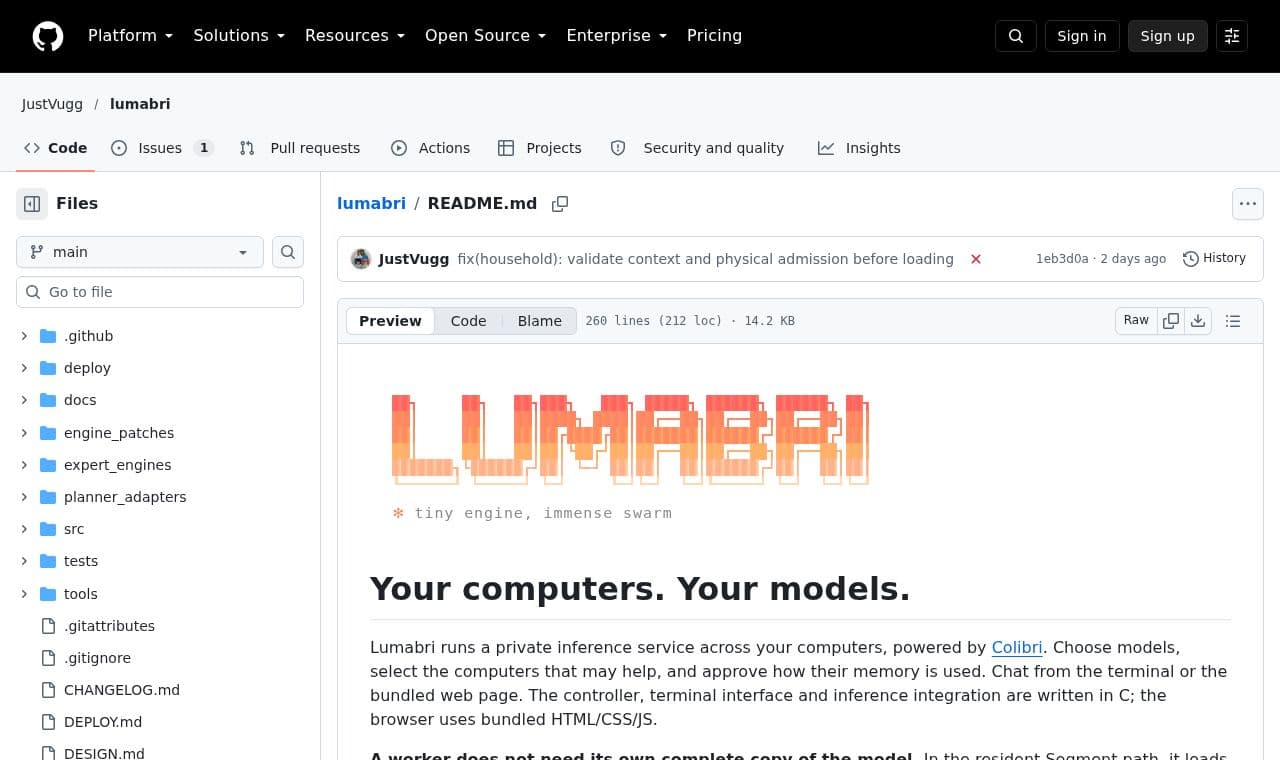Screen dimensions: 1280x760
Task: Open the Issues tab
Action: pyautogui.click(x=162, y=148)
